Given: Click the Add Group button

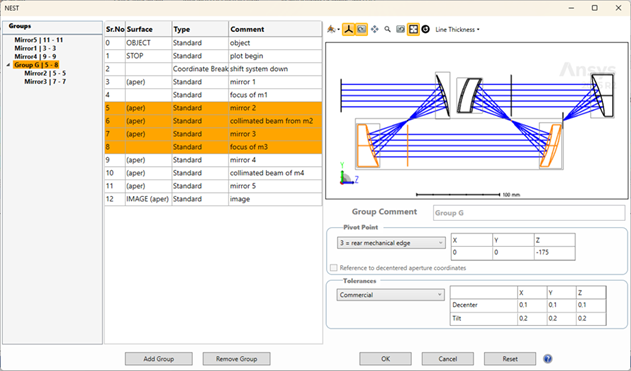Looking at the screenshot, I should (159, 359).
